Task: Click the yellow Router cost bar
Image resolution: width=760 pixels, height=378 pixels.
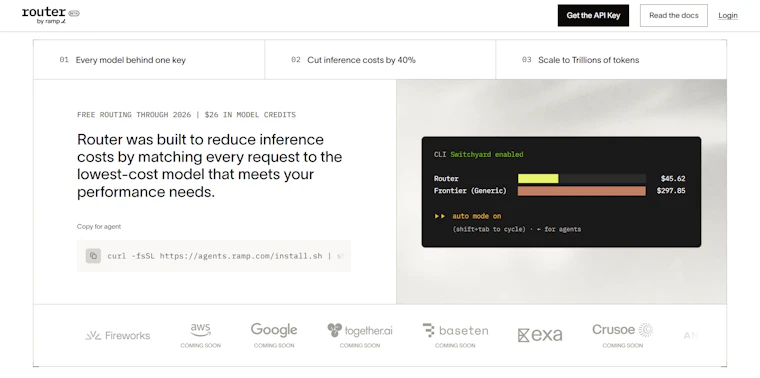Action: tap(538, 178)
